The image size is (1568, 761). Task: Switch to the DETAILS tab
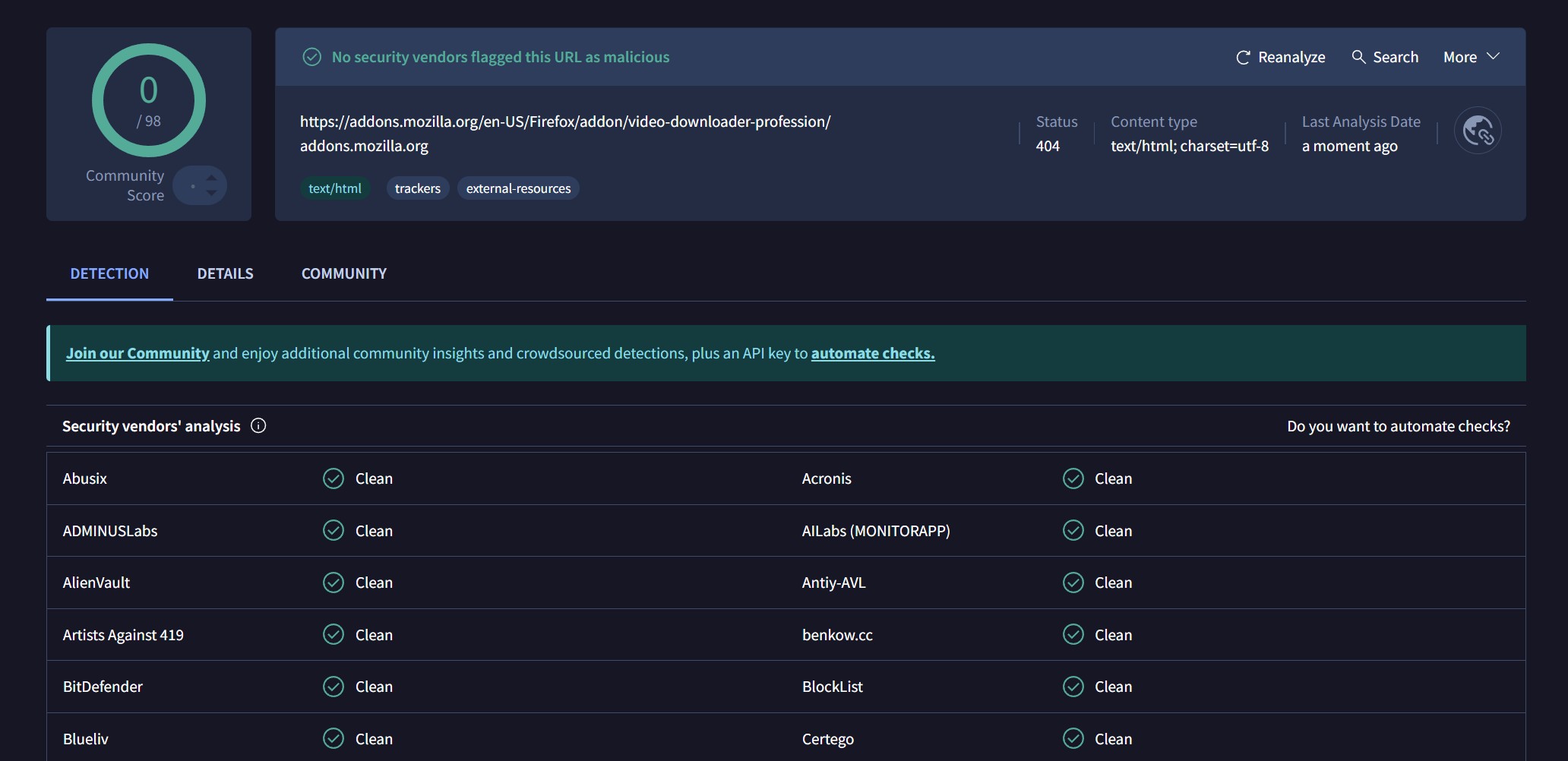click(225, 273)
